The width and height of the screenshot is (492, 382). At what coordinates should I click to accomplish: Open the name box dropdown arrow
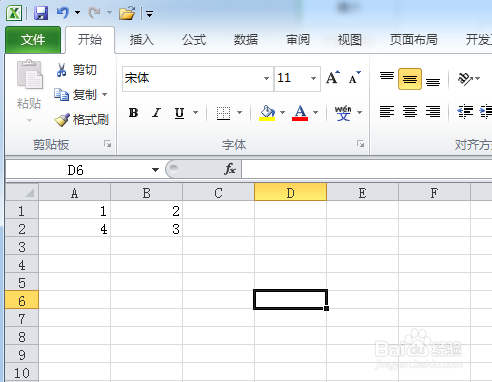pyautogui.click(x=155, y=170)
